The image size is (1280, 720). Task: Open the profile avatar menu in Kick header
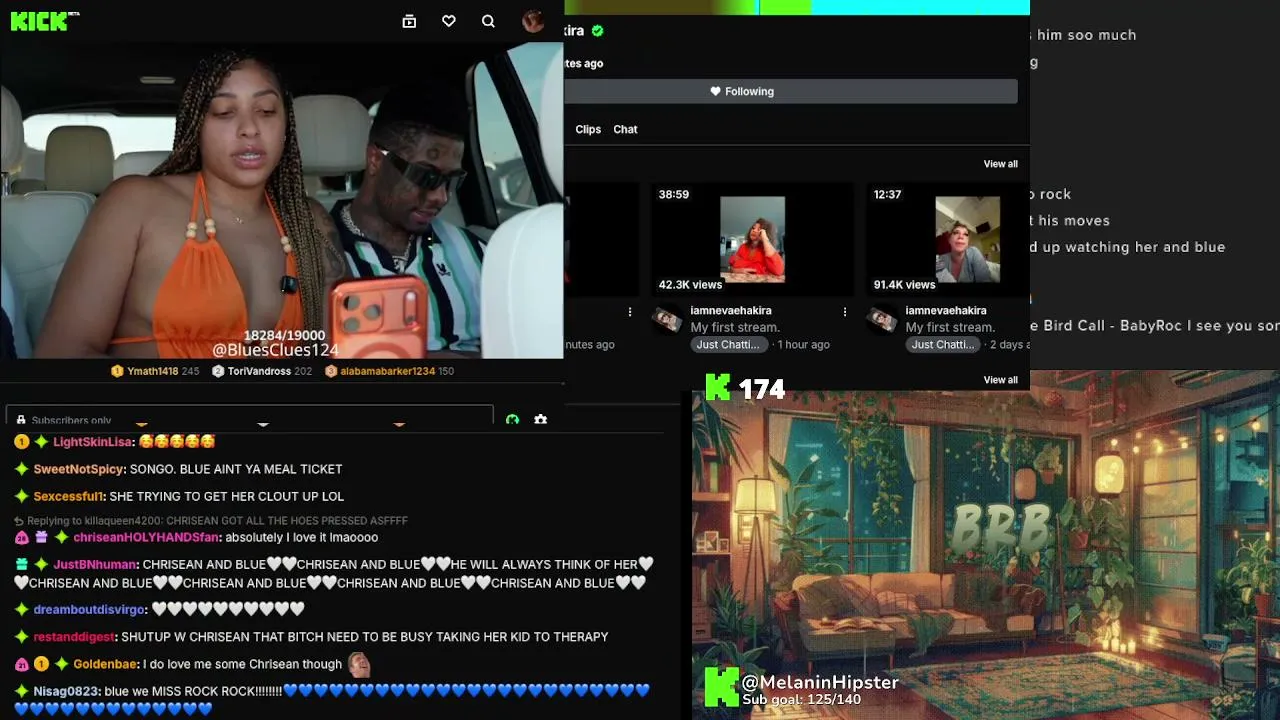[533, 21]
